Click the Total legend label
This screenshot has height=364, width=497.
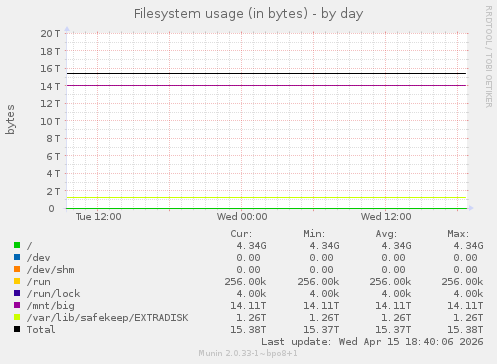tap(41, 330)
